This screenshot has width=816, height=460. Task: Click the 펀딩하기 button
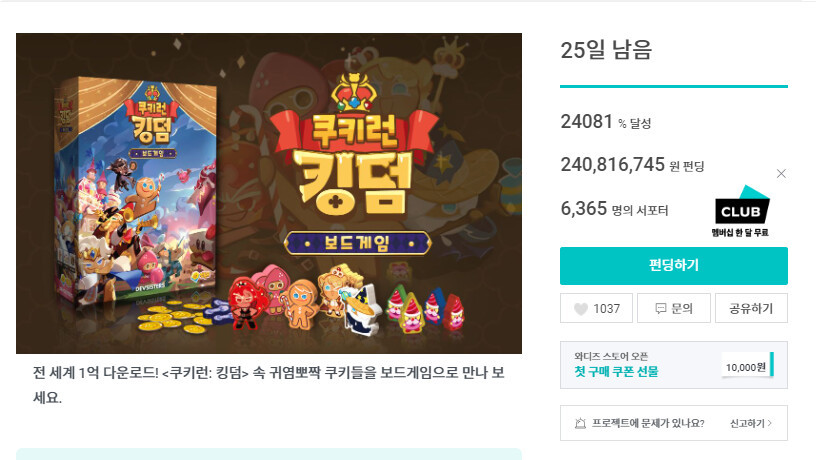tap(673, 265)
